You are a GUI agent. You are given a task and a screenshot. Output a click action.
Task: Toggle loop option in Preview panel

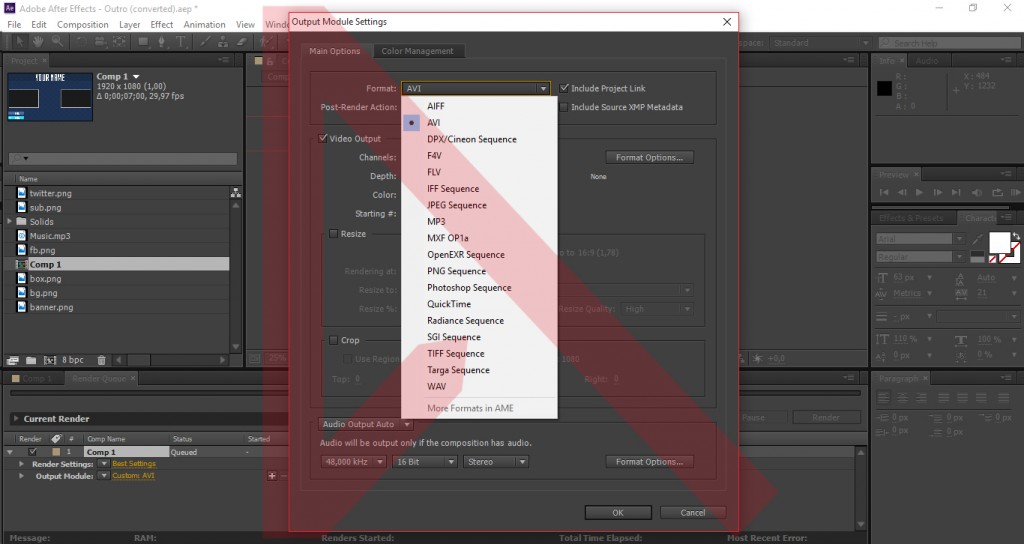(997, 193)
